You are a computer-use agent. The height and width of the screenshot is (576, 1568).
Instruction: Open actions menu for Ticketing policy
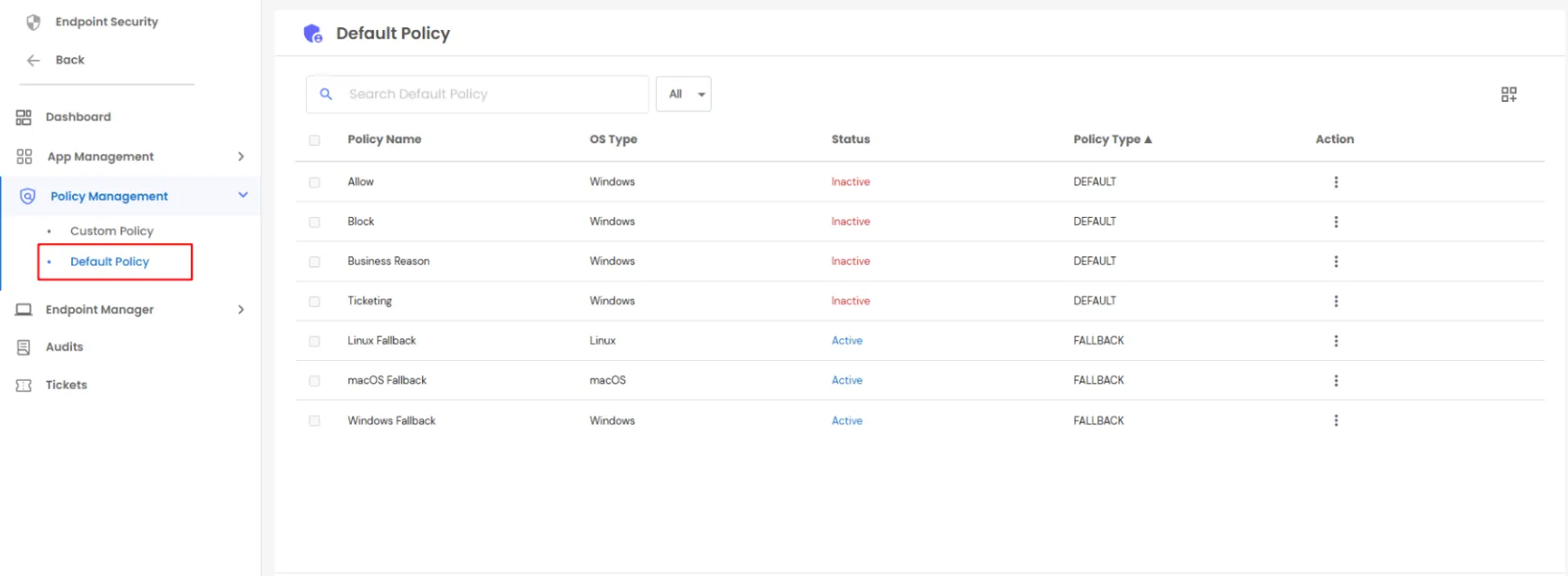(1335, 301)
